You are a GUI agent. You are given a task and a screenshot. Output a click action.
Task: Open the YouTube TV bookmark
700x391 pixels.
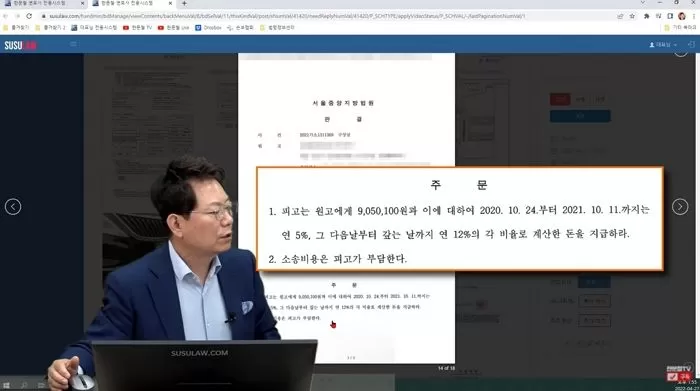pyautogui.click(x=138, y=28)
